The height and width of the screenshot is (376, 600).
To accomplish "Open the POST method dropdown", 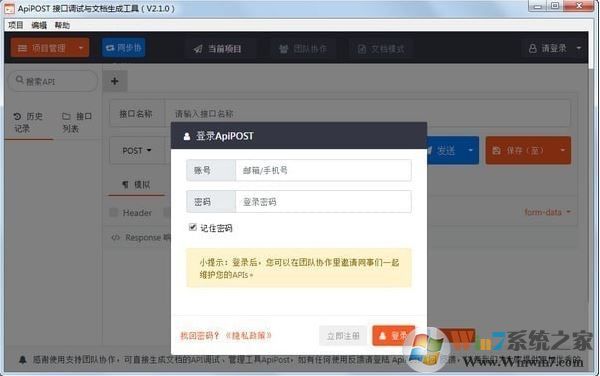I will [137, 151].
